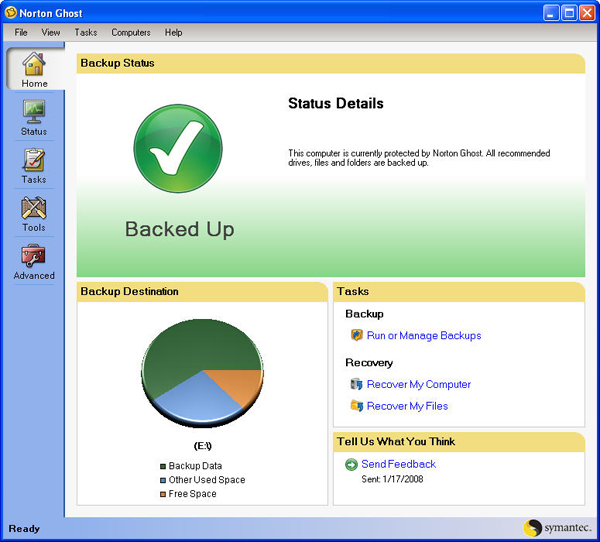Click the green arrow icon beside Send Feedback

point(351,464)
